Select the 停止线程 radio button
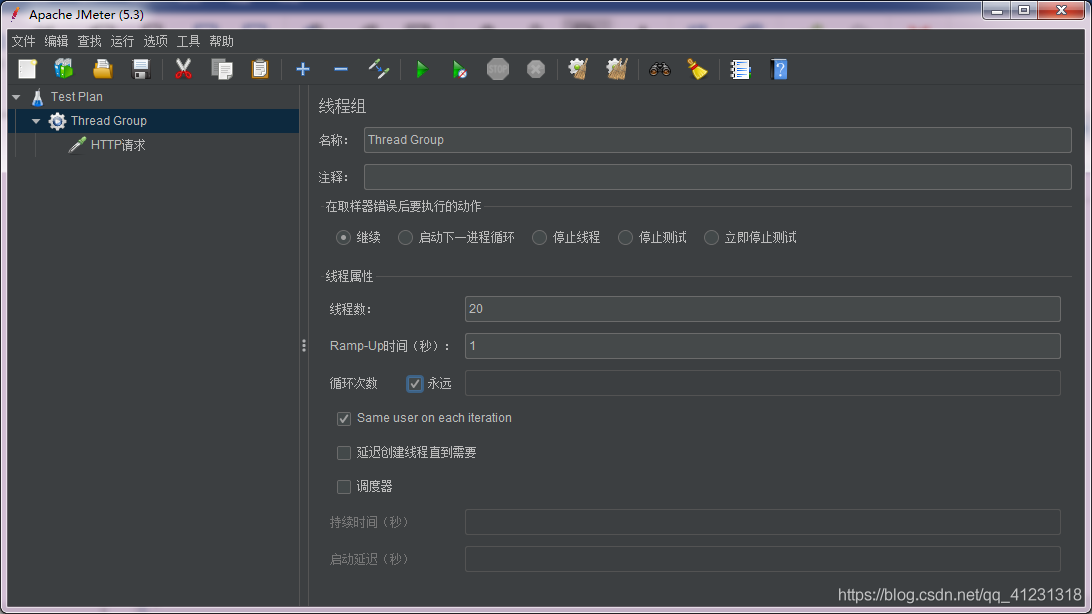 point(540,237)
